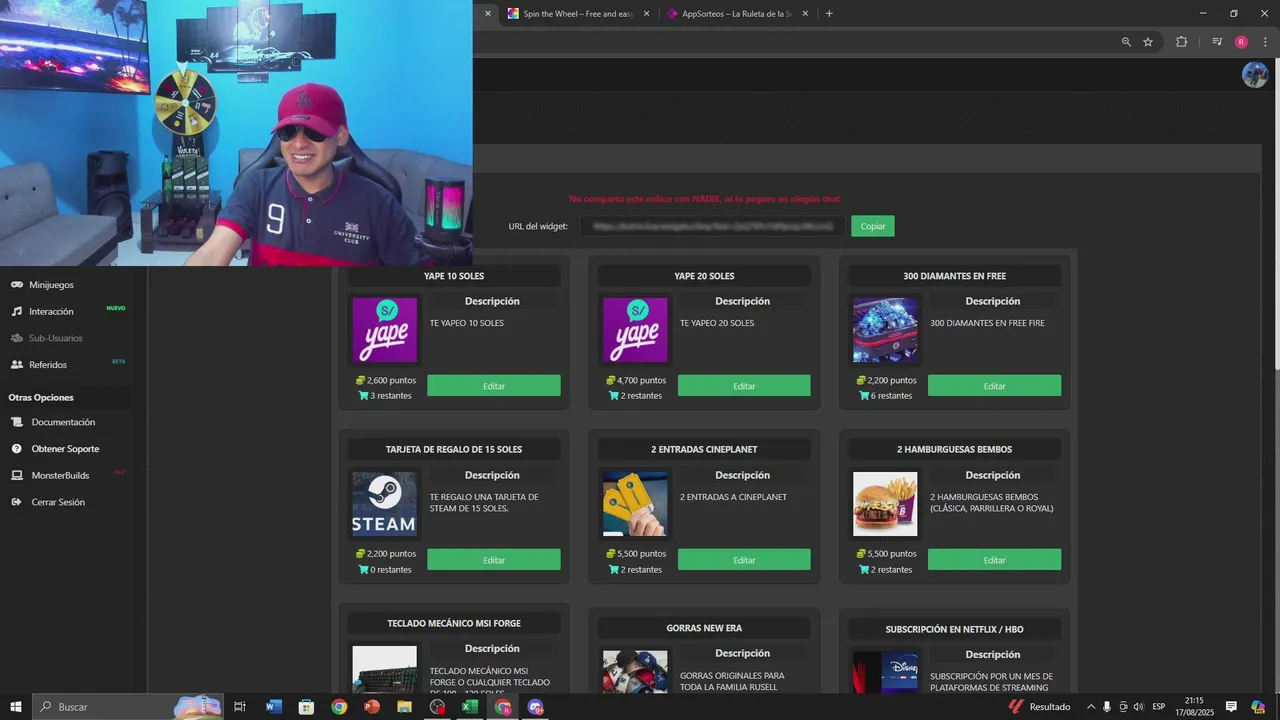Copy the widget URL with Copiar
This screenshot has width=1280, height=720.
873,226
